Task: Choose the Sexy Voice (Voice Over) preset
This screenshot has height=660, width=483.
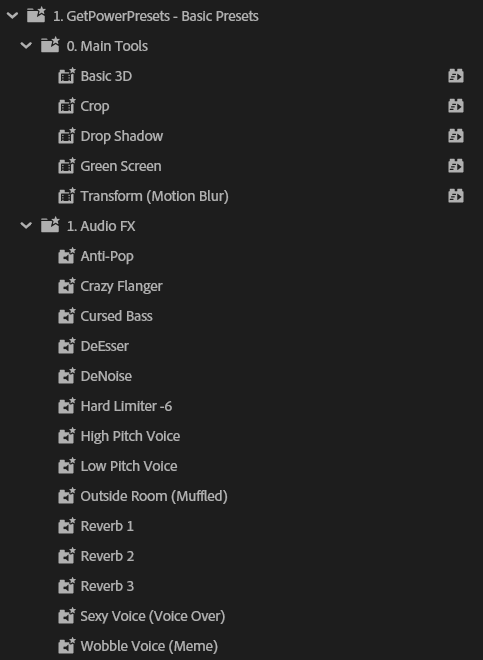Action: pyautogui.click(x=152, y=616)
